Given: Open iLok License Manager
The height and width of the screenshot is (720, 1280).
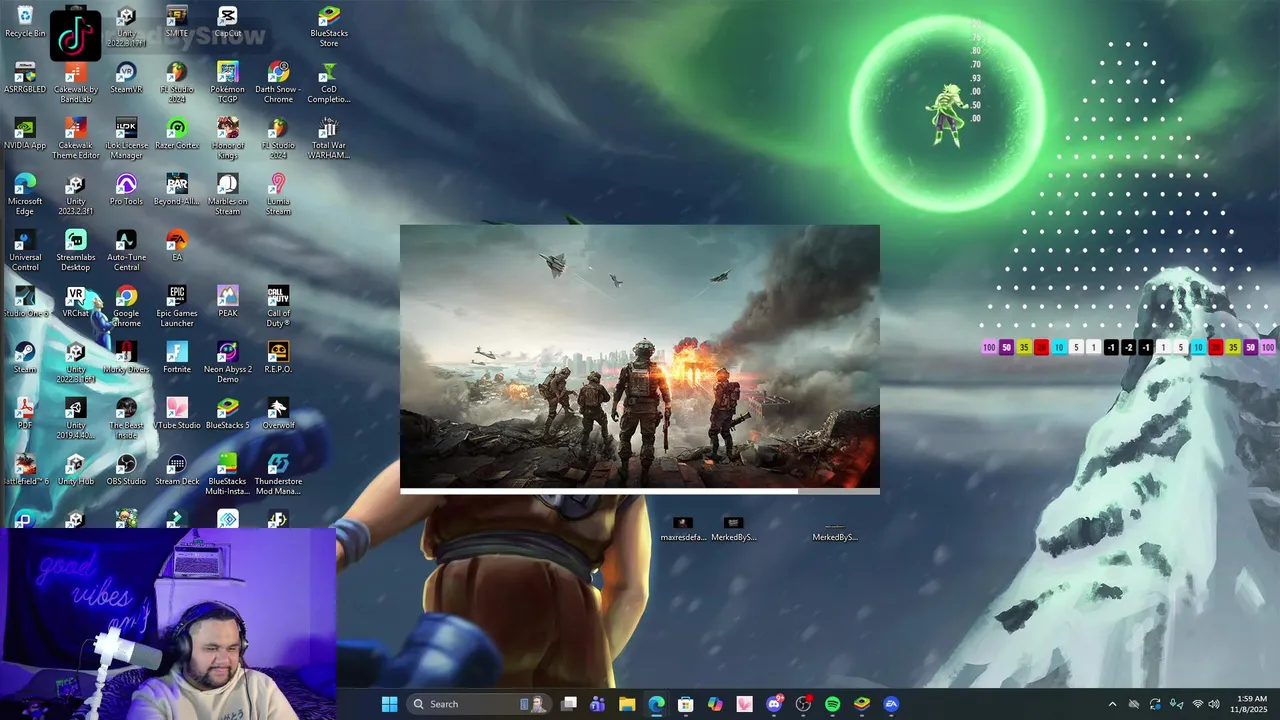Looking at the screenshot, I should click(126, 139).
